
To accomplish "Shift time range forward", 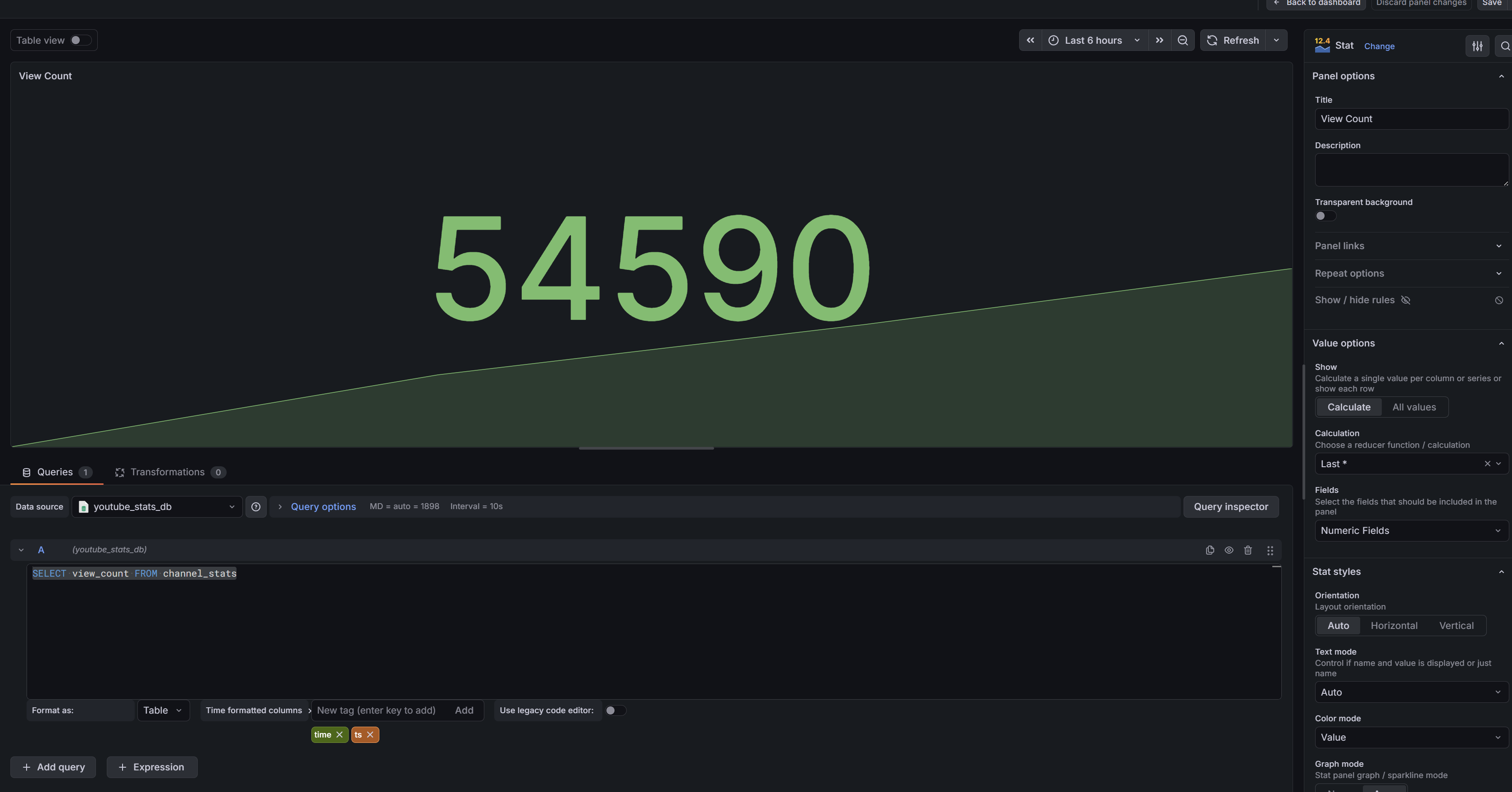I will click(1159, 41).
